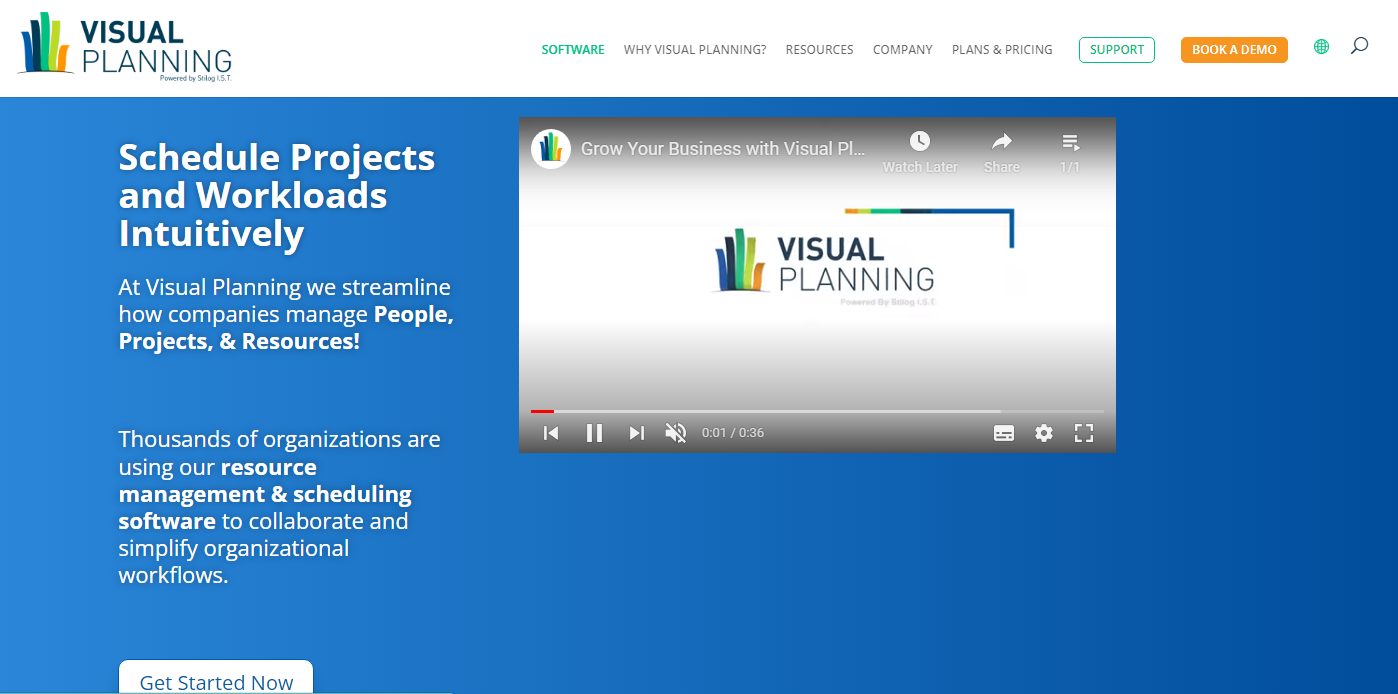Click the text "People, Projects, & Resources!"
This screenshot has height=694, width=1398.
click(x=286, y=328)
